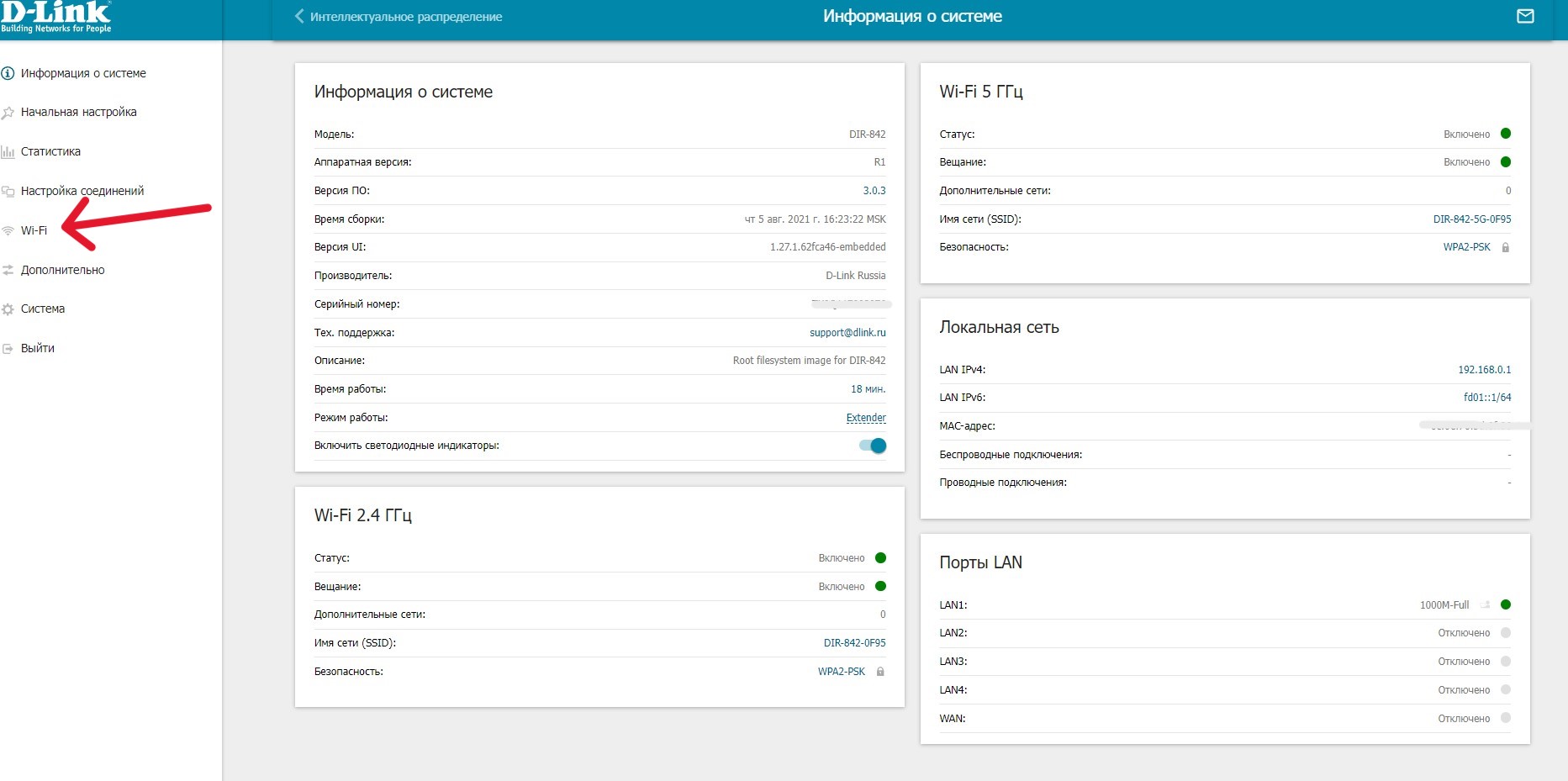Image resolution: width=1568 pixels, height=781 pixels.
Task: Click the green status dot for Wi-Fi 2.4 ГГц Статус
Action: (880, 557)
